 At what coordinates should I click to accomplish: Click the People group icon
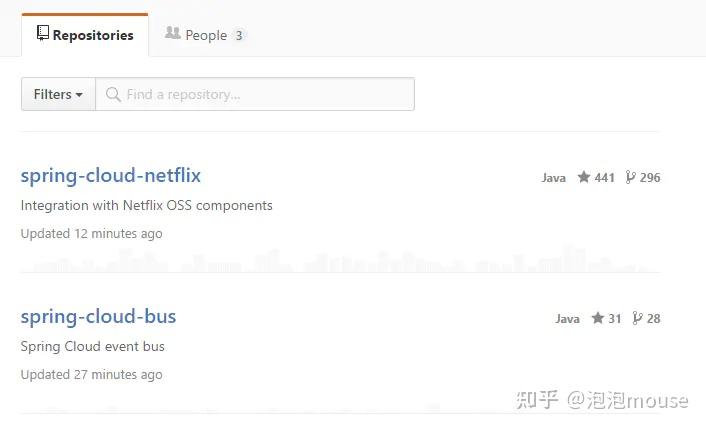(172, 34)
